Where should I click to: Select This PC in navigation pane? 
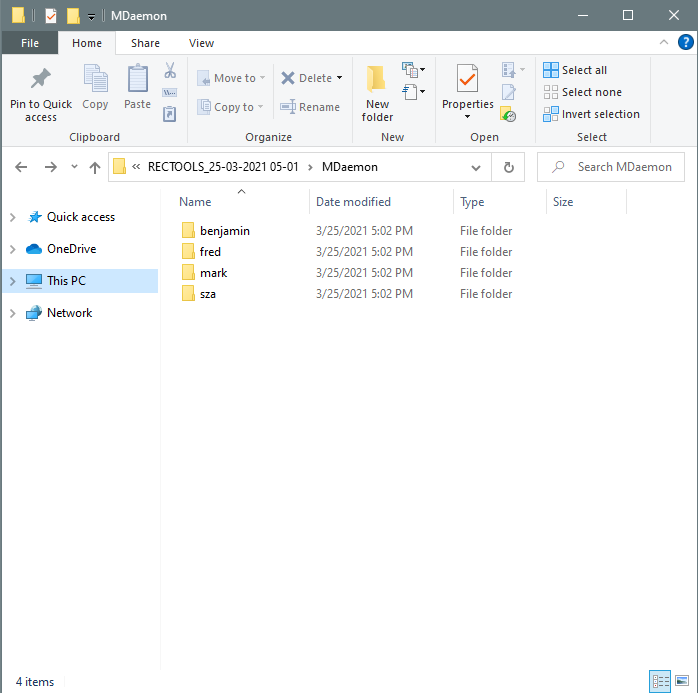click(66, 281)
